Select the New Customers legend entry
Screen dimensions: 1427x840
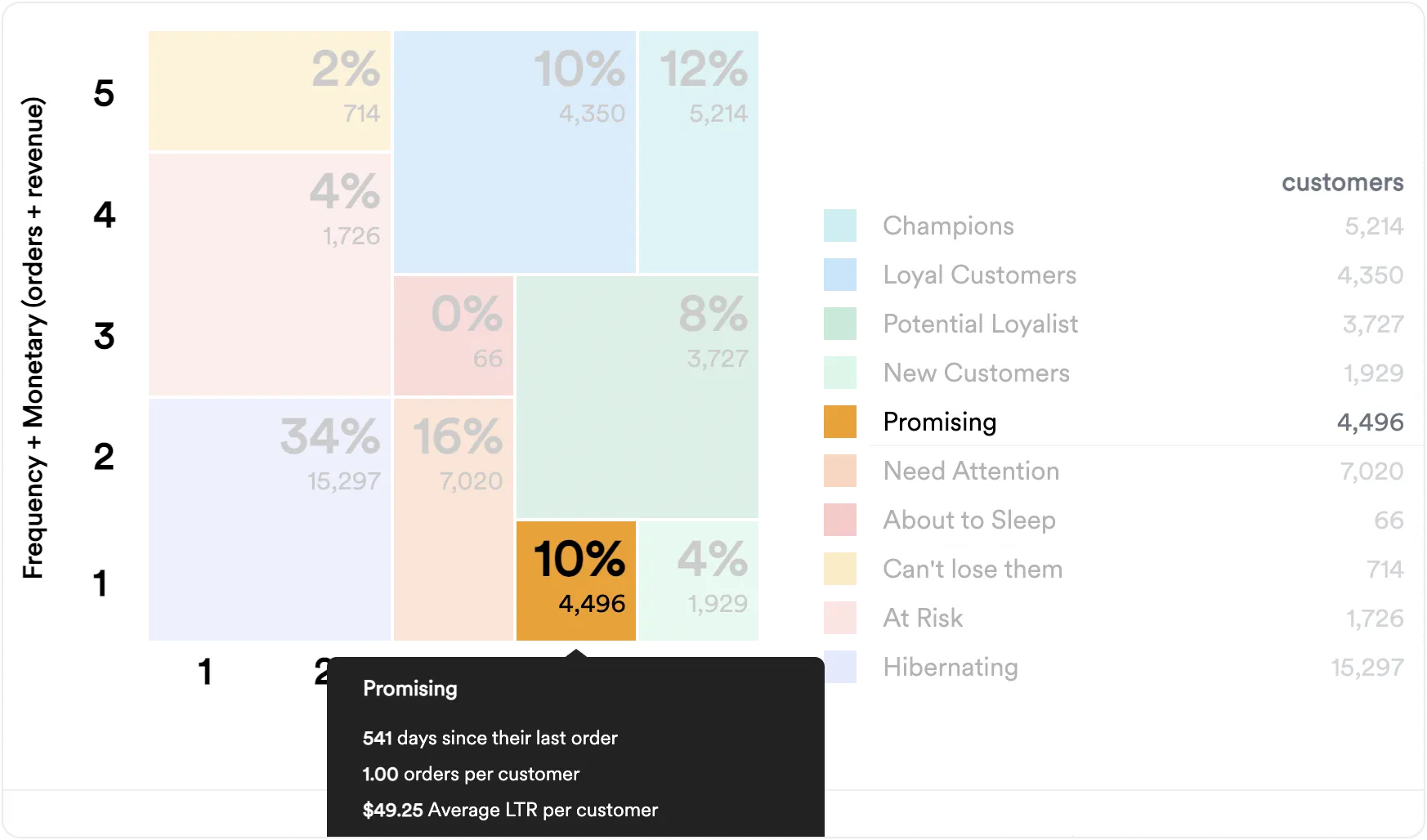(x=1114, y=373)
